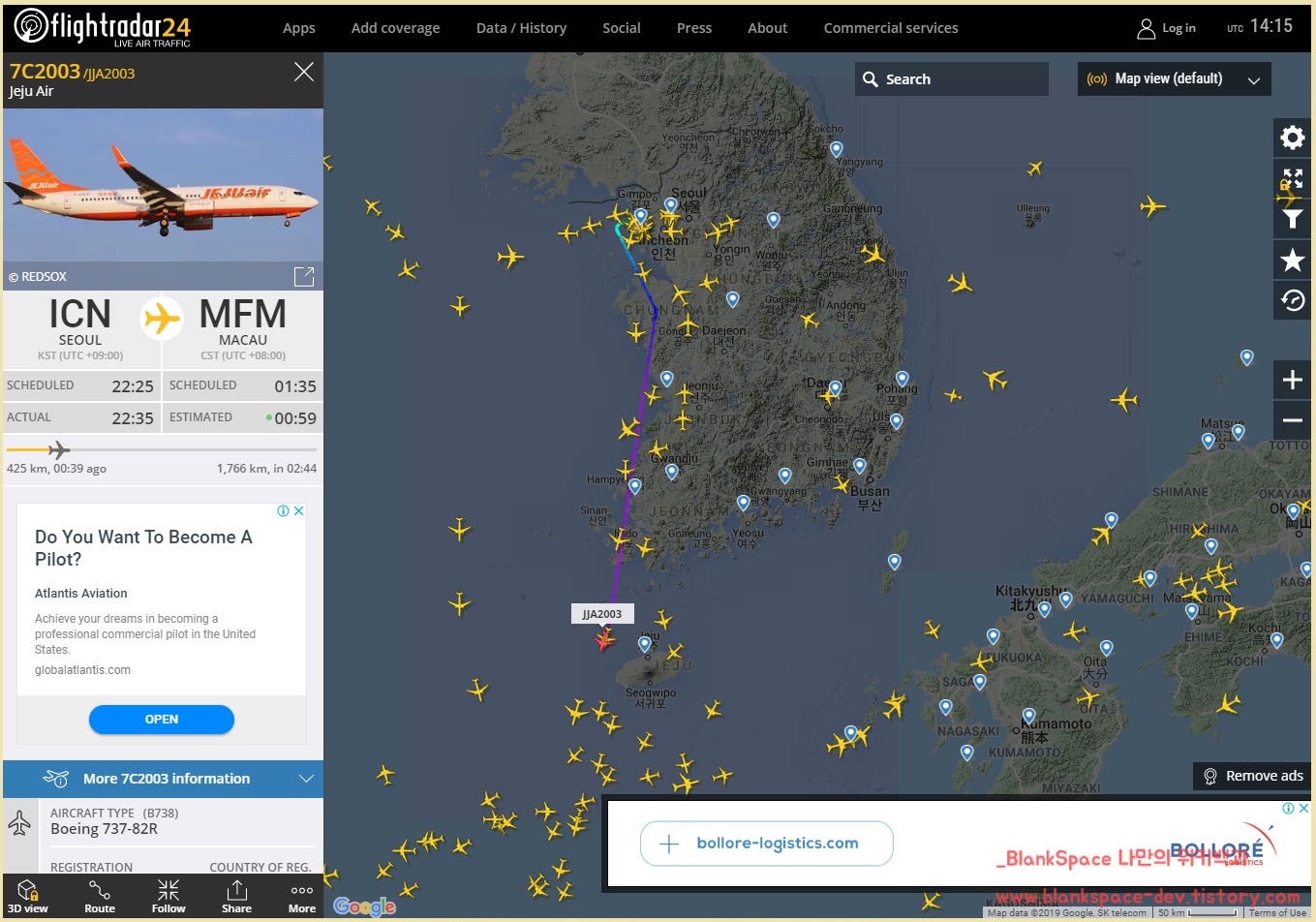Follow the selected aircraft
1316x922 pixels.
tap(168, 896)
